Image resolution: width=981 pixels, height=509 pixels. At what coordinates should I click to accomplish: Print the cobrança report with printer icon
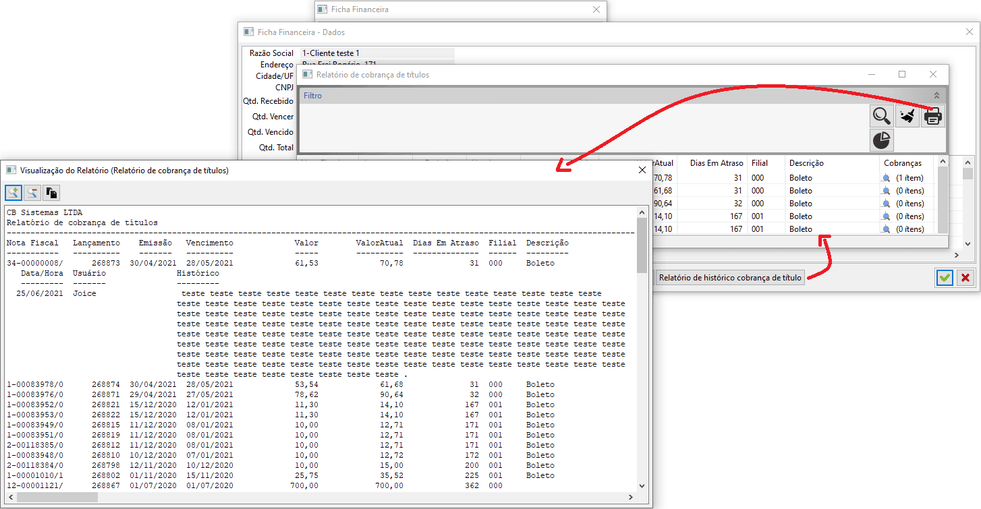pos(932,116)
